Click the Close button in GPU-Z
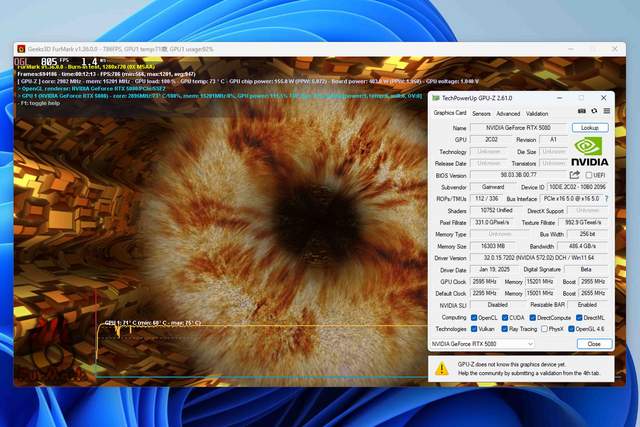The height and width of the screenshot is (427, 640). click(594, 344)
